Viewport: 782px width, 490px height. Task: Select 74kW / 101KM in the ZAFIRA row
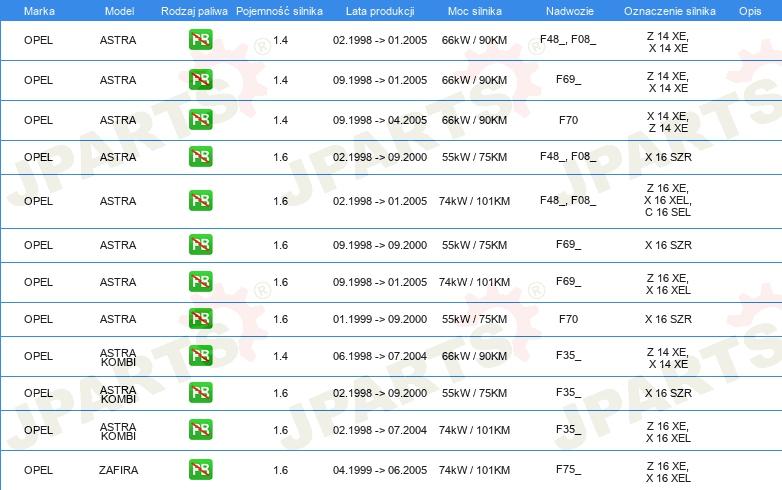coord(474,470)
